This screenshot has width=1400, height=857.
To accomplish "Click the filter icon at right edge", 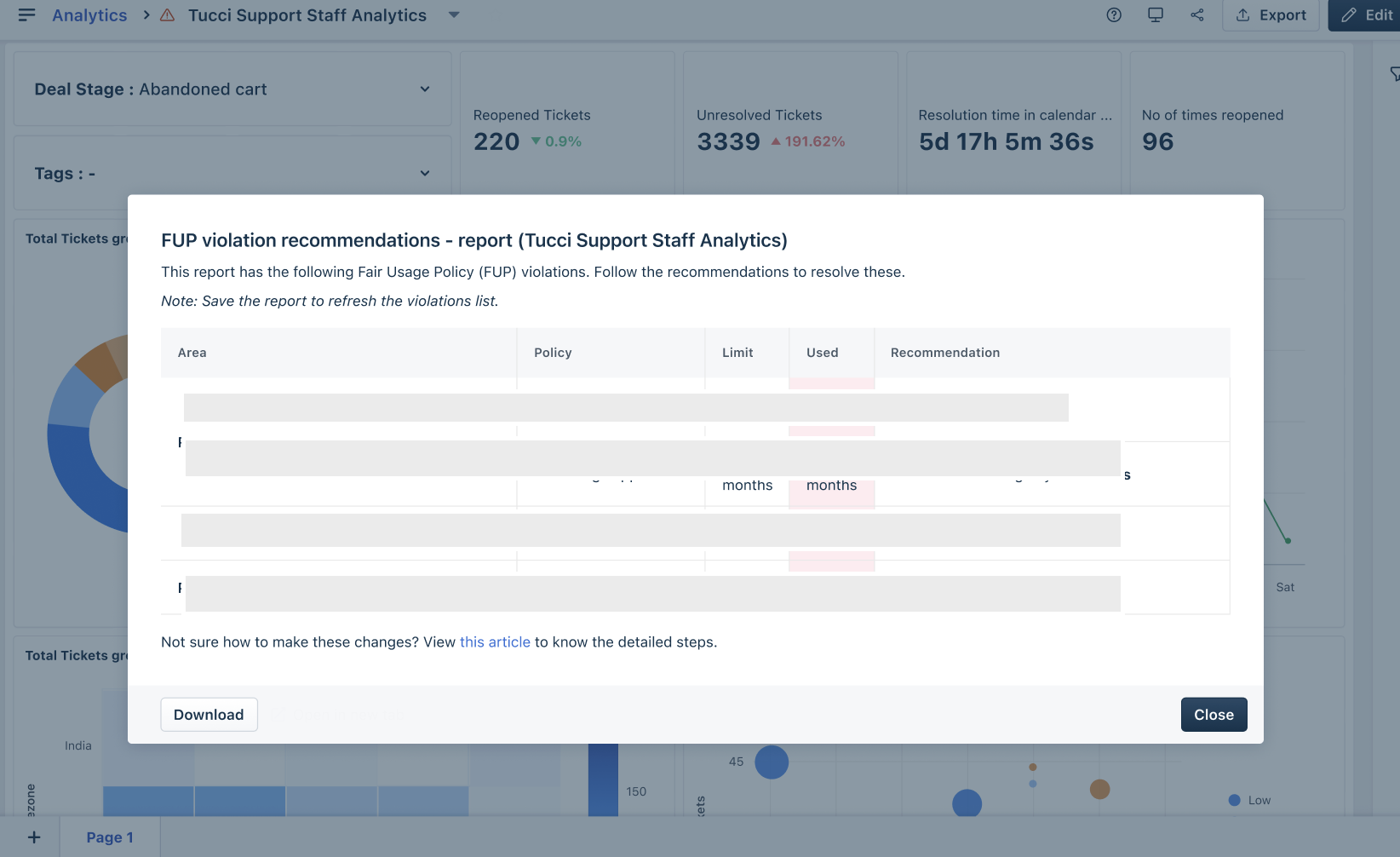I will tap(1395, 74).
